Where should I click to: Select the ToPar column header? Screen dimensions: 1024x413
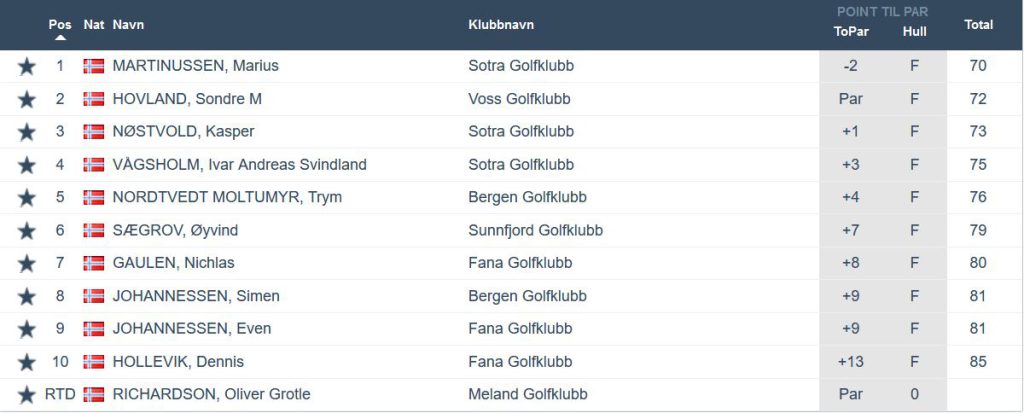851,31
